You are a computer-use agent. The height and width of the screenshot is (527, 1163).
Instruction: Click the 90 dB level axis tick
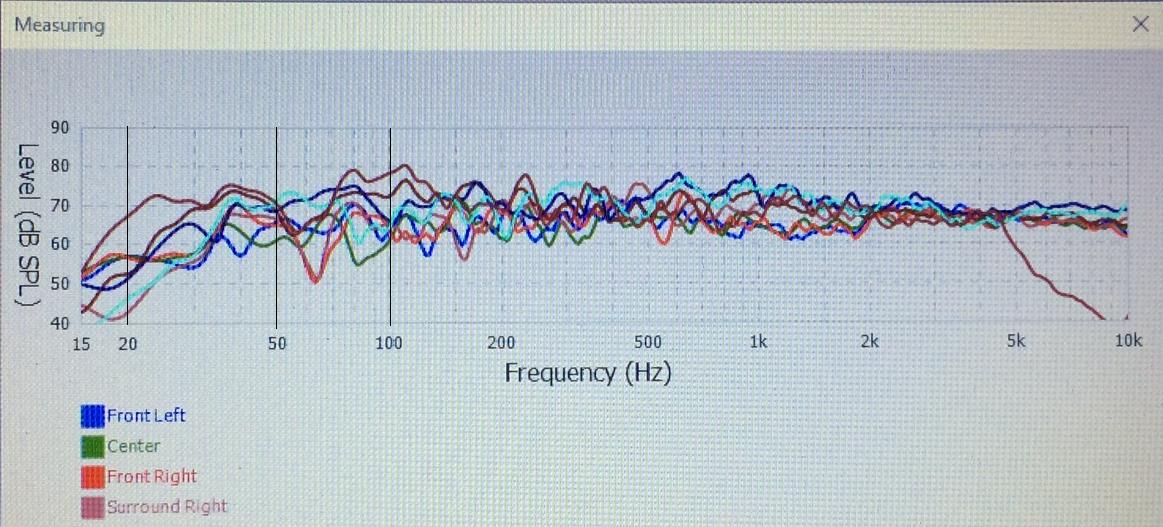point(60,127)
